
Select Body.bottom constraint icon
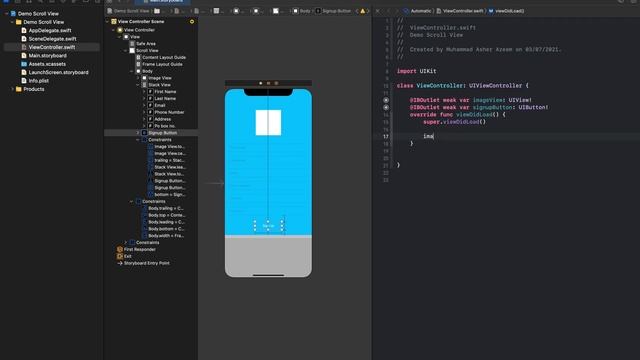pos(144,229)
